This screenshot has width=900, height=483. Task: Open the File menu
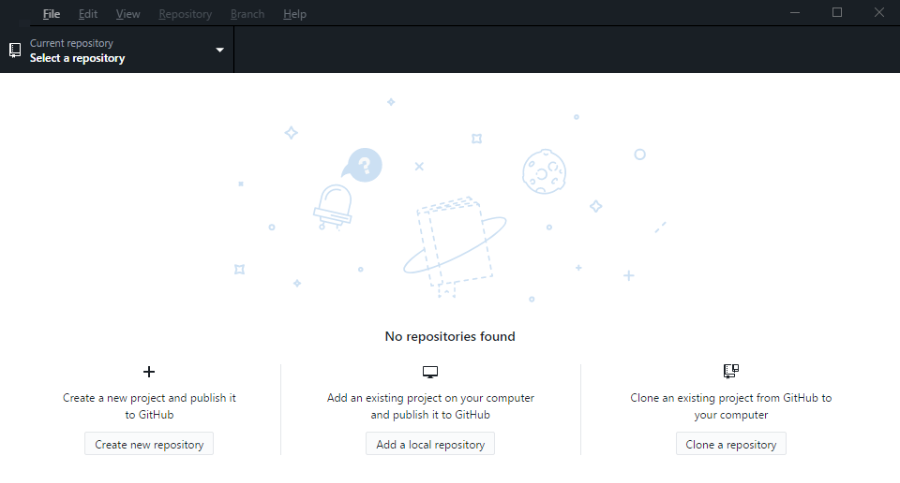click(x=51, y=14)
